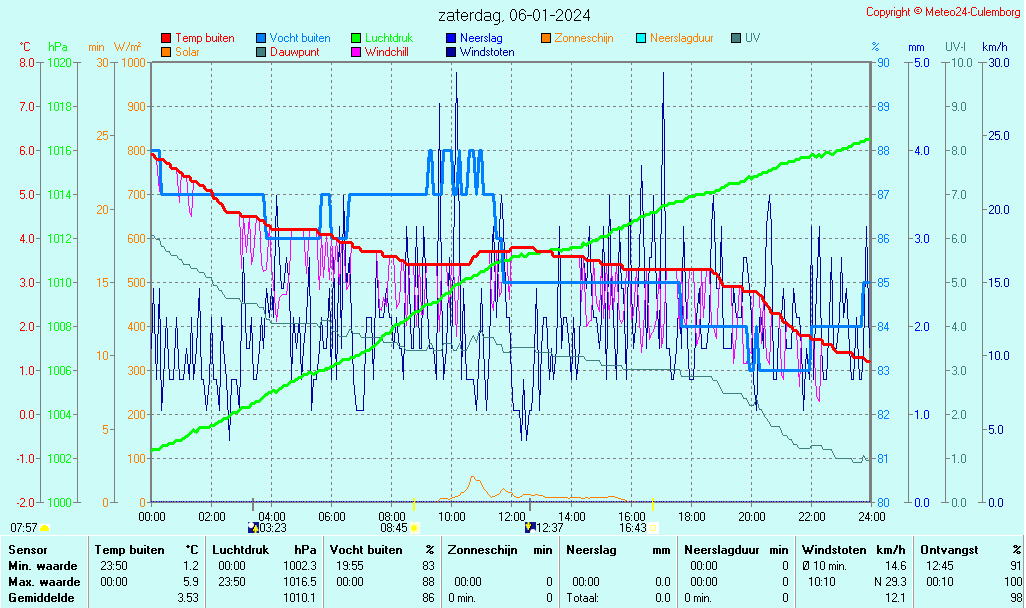This screenshot has height=608, width=1026.
Task: Click the magenta Windchill legend square
Action: pos(356,52)
